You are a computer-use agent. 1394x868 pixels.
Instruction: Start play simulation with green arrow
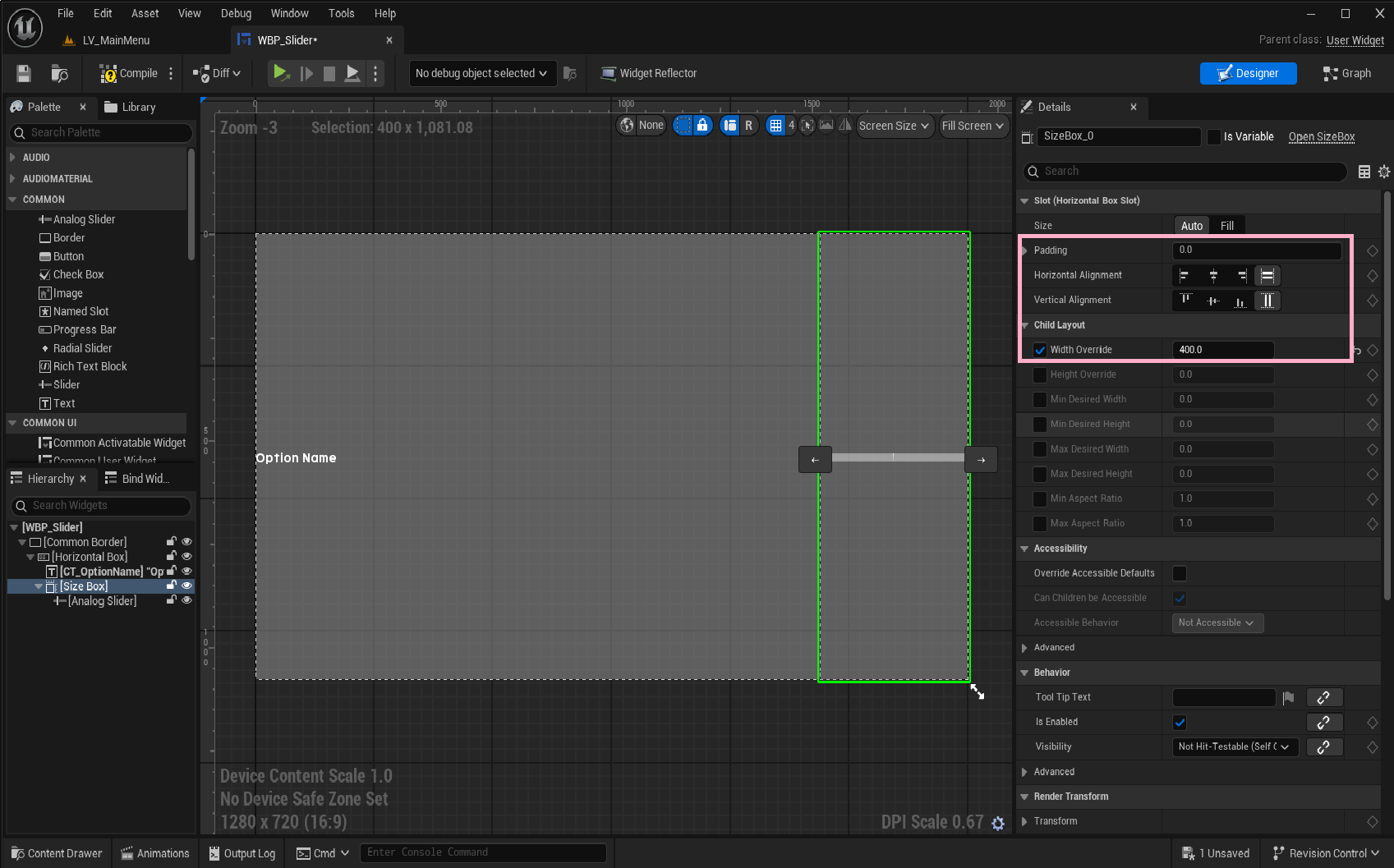281,73
